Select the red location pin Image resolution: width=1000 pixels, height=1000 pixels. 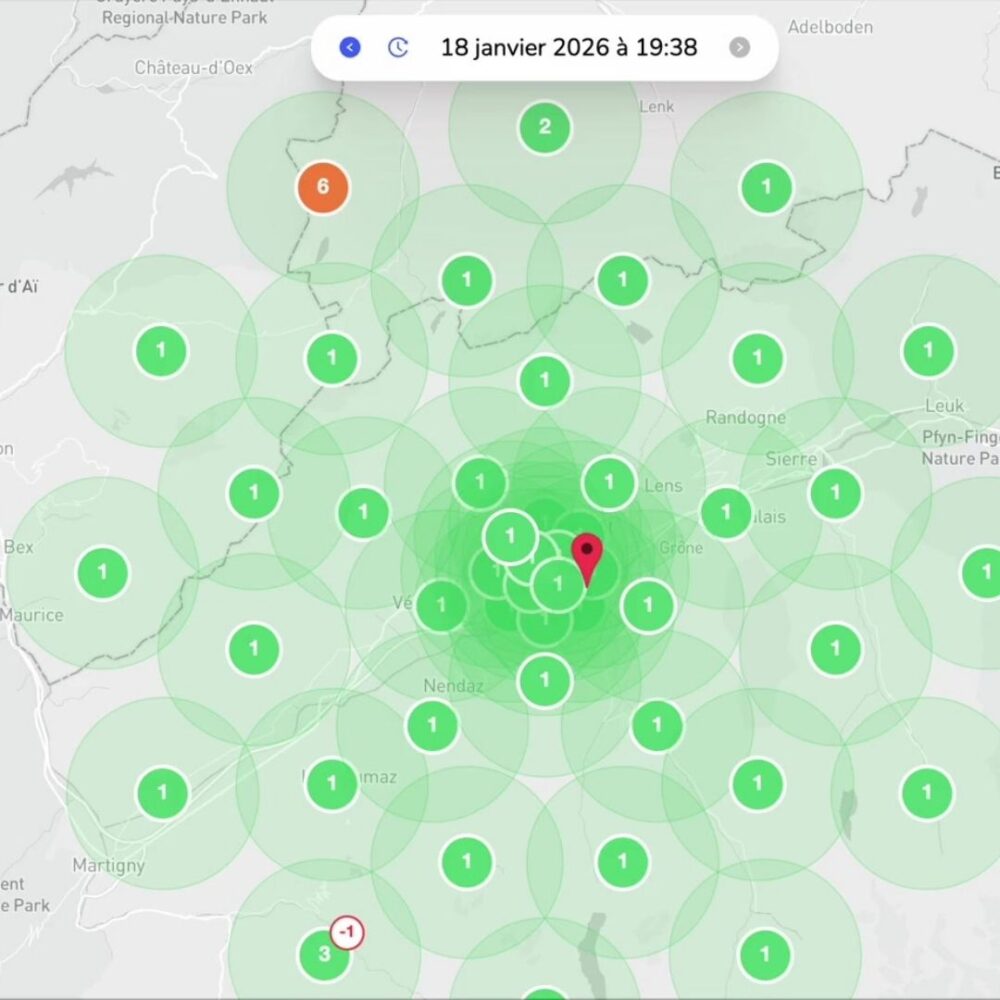[587, 556]
